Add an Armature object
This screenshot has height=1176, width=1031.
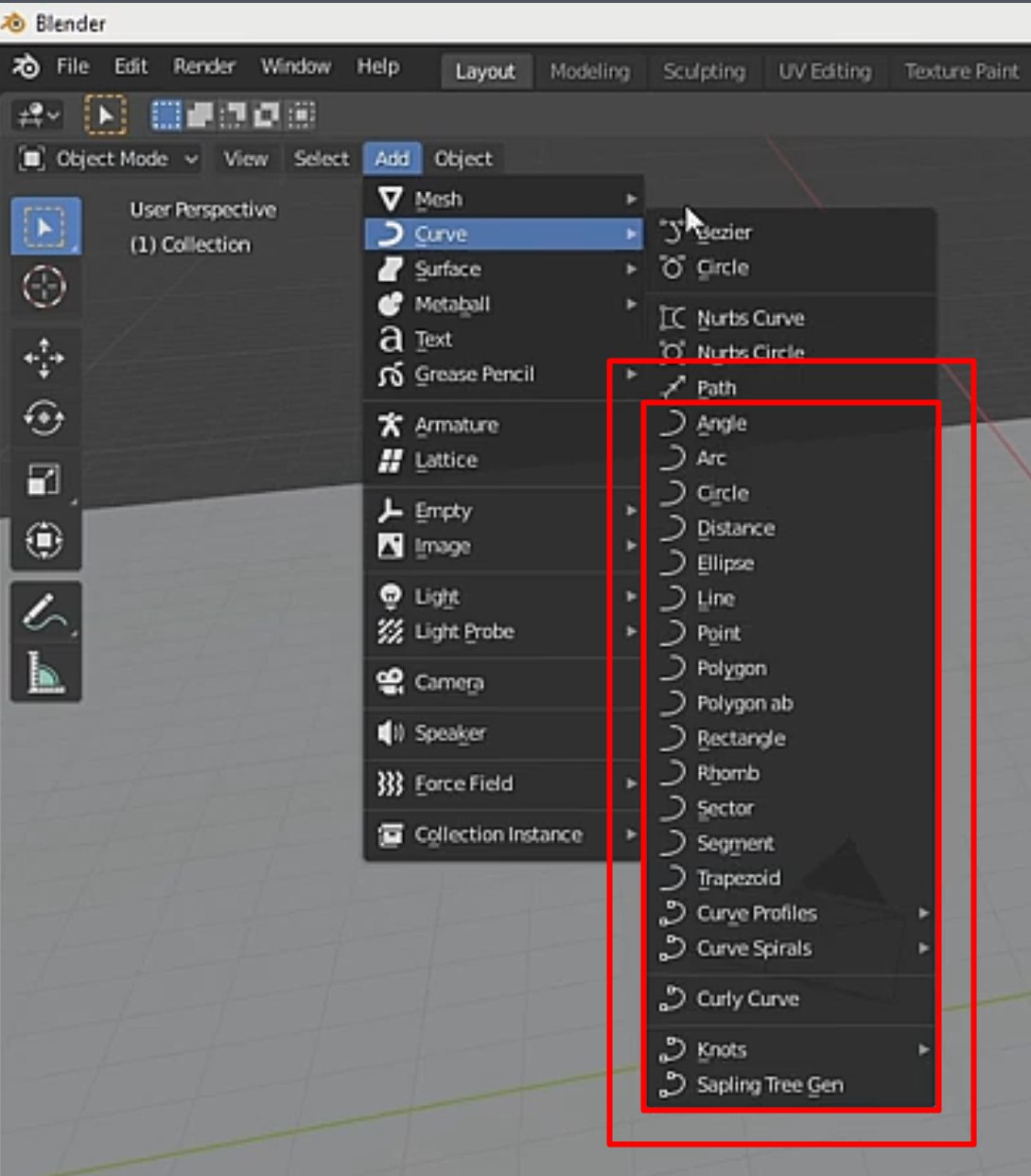504,425
